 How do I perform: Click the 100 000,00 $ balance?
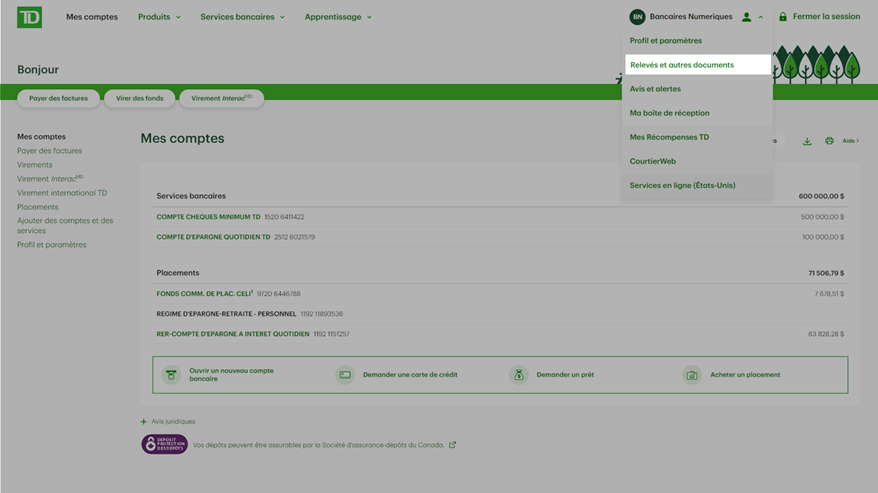click(823, 237)
